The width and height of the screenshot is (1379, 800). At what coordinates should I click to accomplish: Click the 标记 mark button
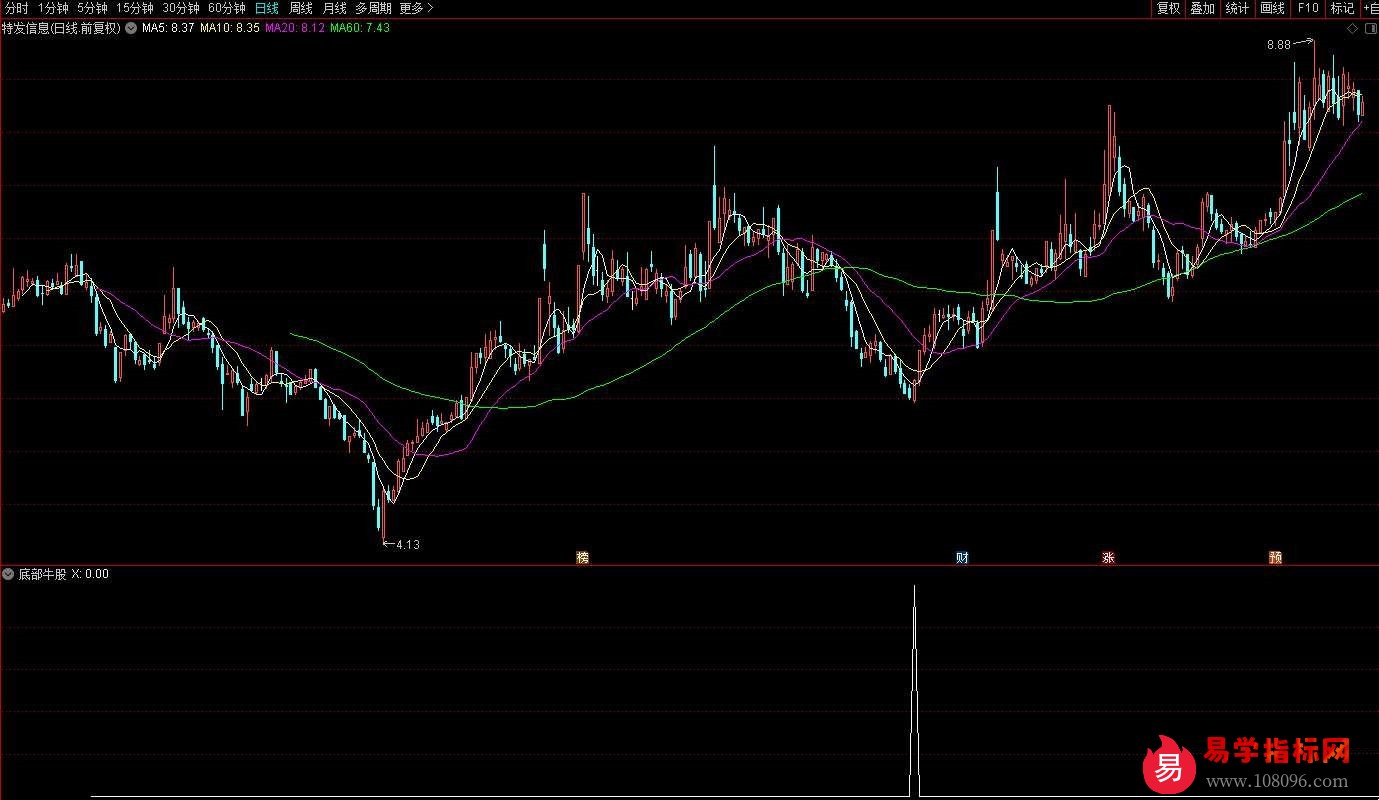pyautogui.click(x=1341, y=8)
